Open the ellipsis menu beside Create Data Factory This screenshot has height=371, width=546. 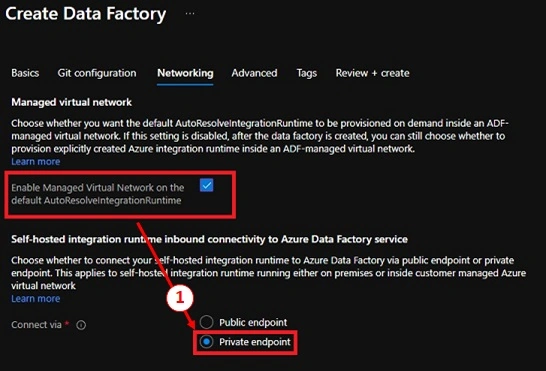(190, 14)
